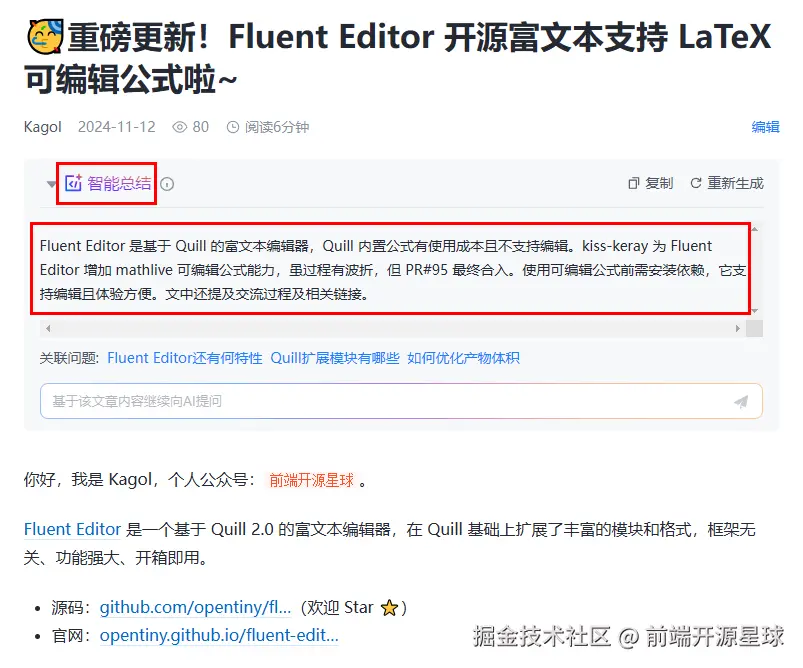Click the paper plane send icon

coord(740,401)
